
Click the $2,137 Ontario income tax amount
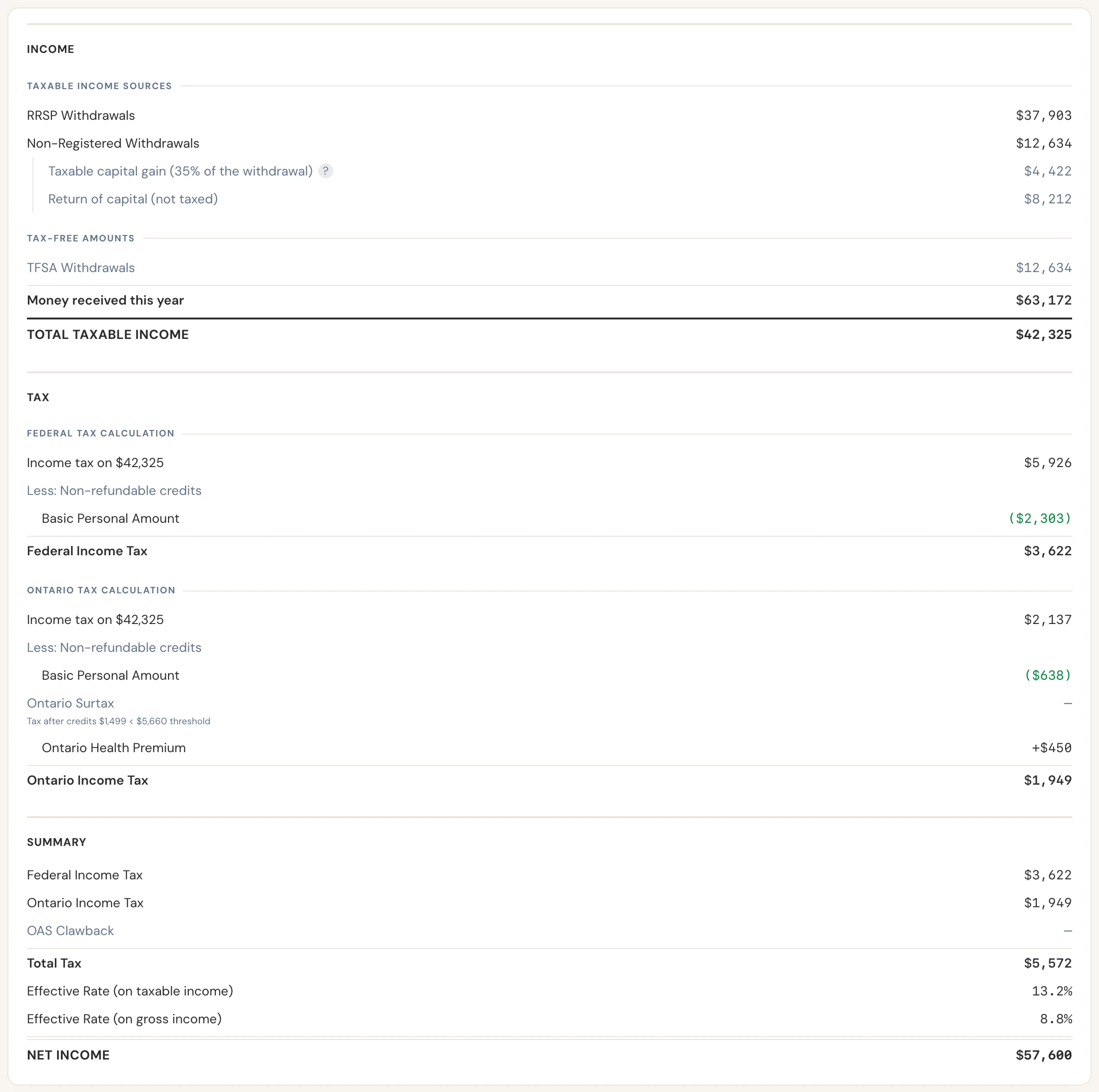click(x=1047, y=620)
